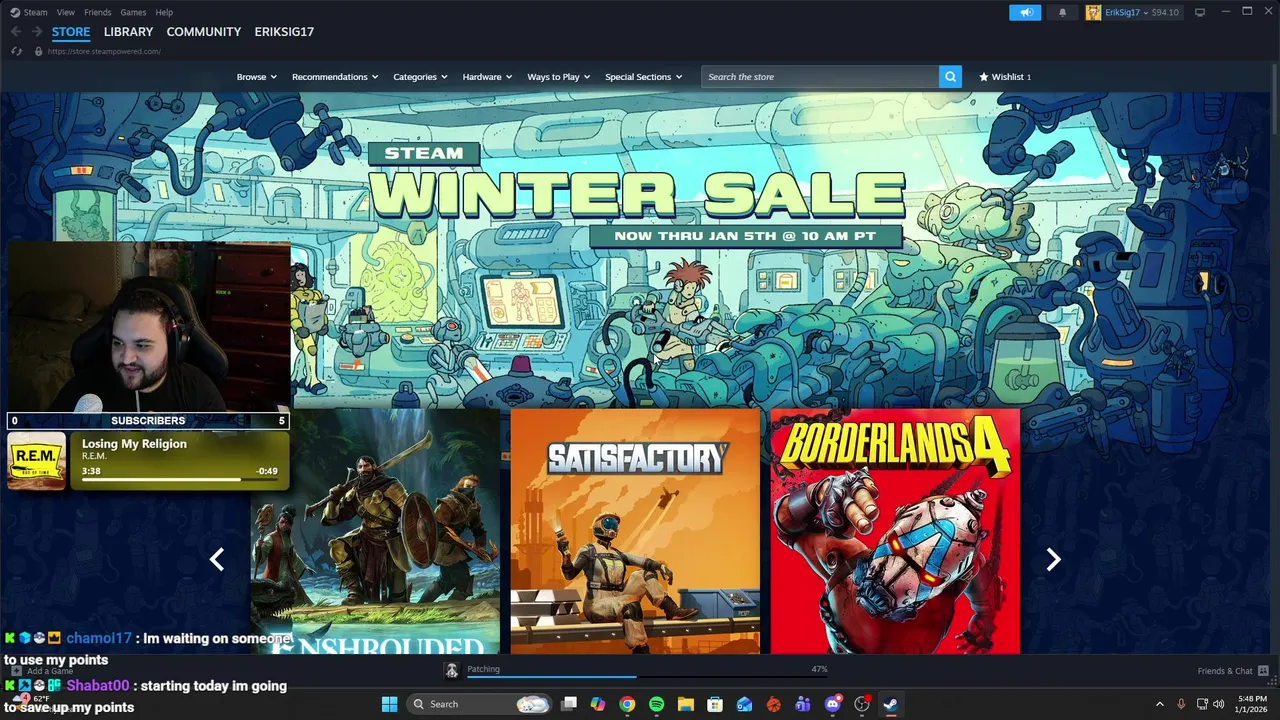Click the microphone tray icon
This screenshot has width=1280, height=720.
(1182, 704)
